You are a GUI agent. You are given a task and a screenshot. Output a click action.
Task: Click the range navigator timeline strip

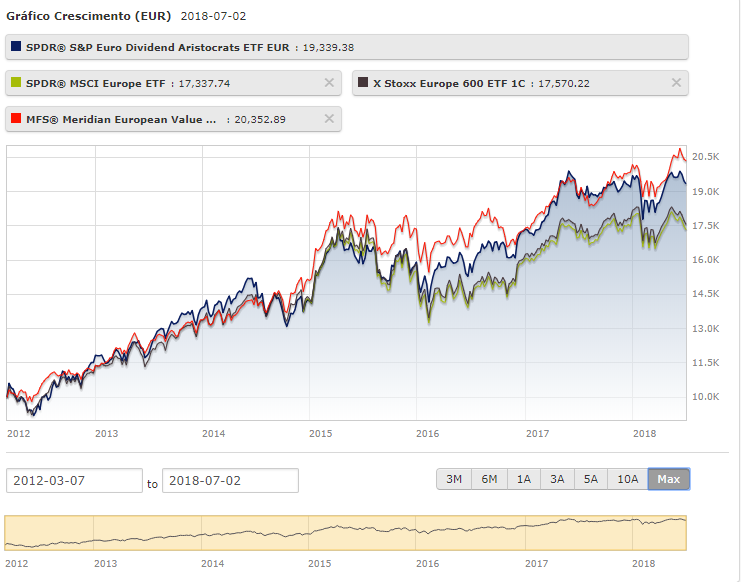tap(346, 532)
